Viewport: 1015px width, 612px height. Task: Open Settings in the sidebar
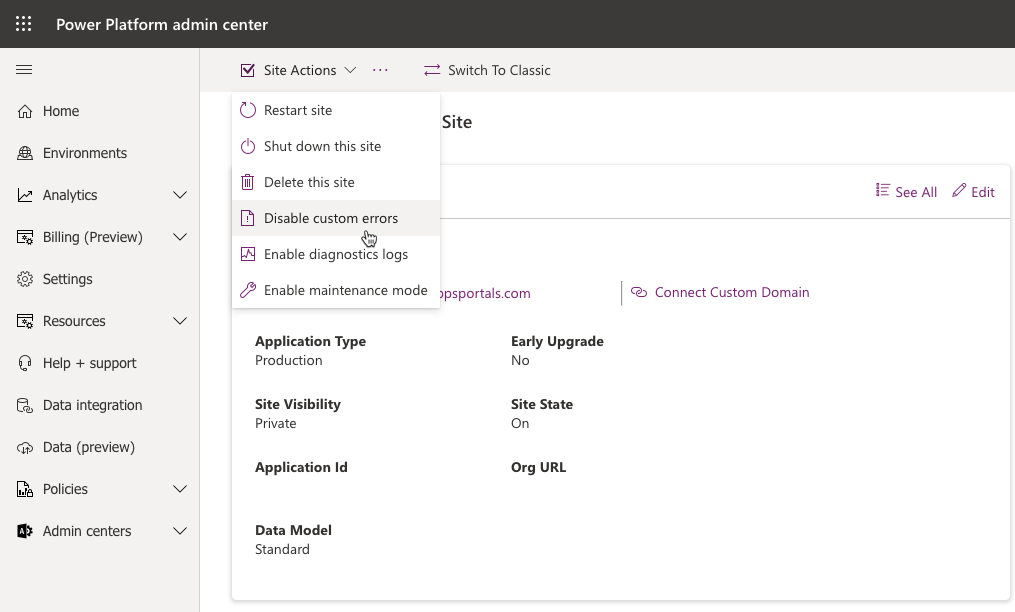point(67,279)
